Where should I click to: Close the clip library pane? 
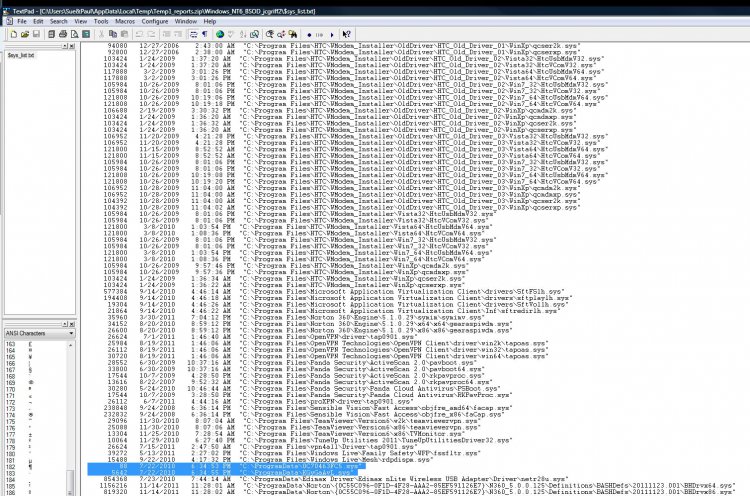72,324
